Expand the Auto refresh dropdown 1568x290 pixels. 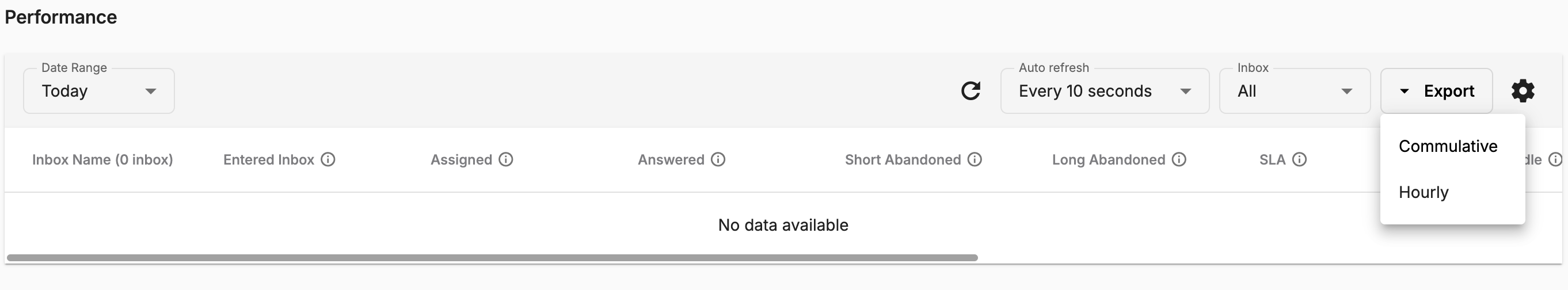(x=1105, y=91)
